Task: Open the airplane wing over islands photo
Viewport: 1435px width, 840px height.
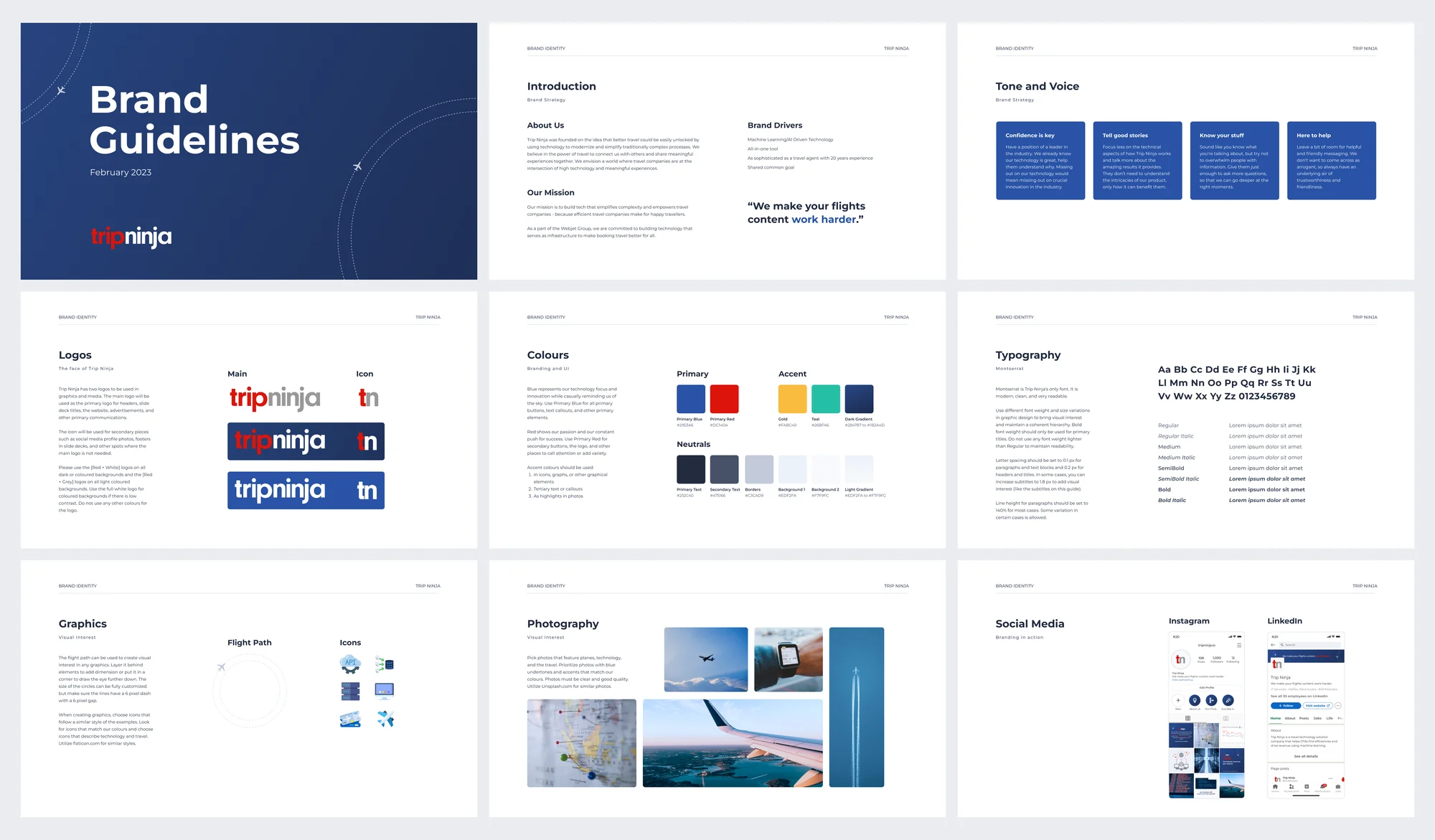Action: coord(733,743)
